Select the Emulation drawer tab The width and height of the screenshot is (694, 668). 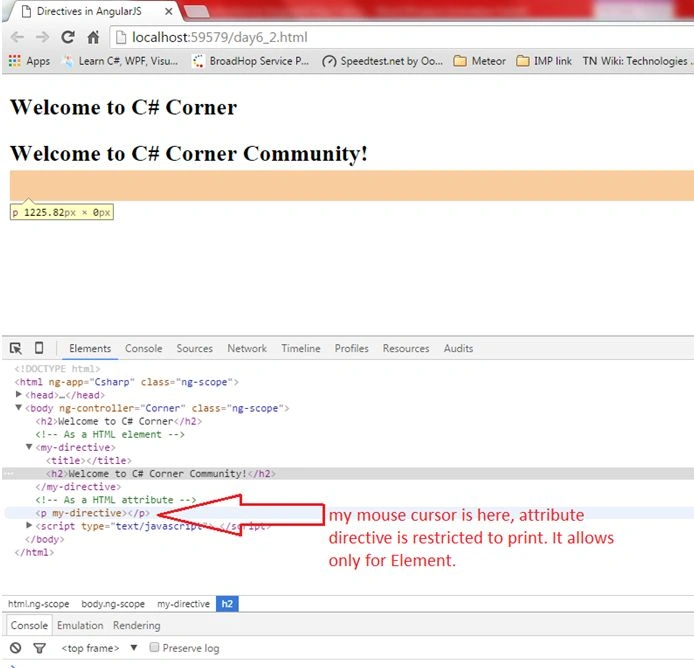click(80, 626)
